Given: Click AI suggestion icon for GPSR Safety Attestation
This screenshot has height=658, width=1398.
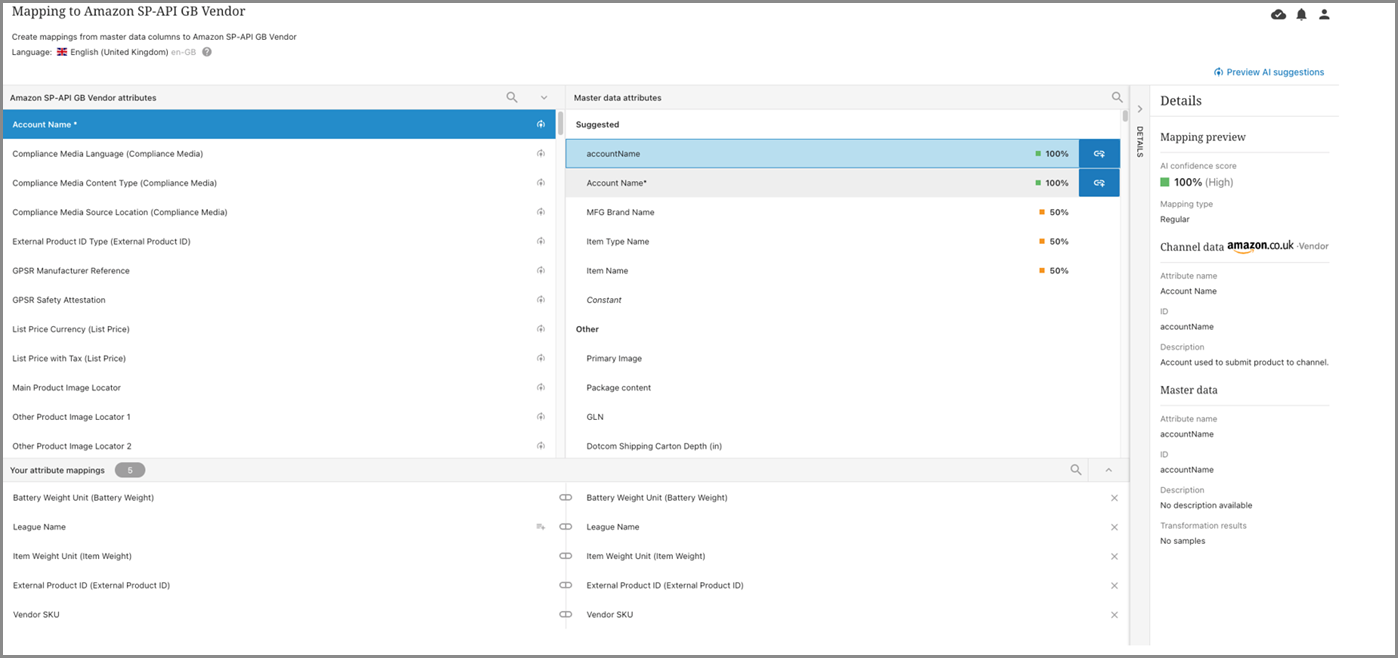Looking at the screenshot, I should click(x=540, y=300).
